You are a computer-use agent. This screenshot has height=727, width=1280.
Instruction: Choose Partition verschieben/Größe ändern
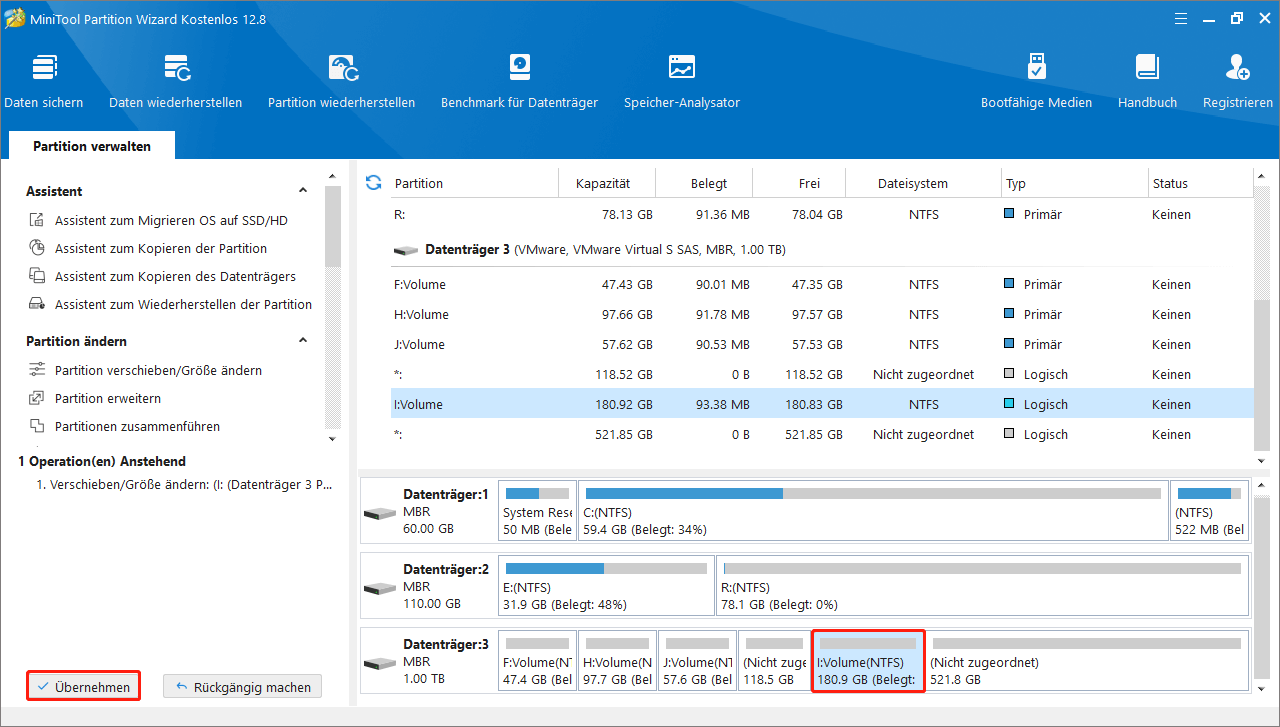(x=158, y=371)
